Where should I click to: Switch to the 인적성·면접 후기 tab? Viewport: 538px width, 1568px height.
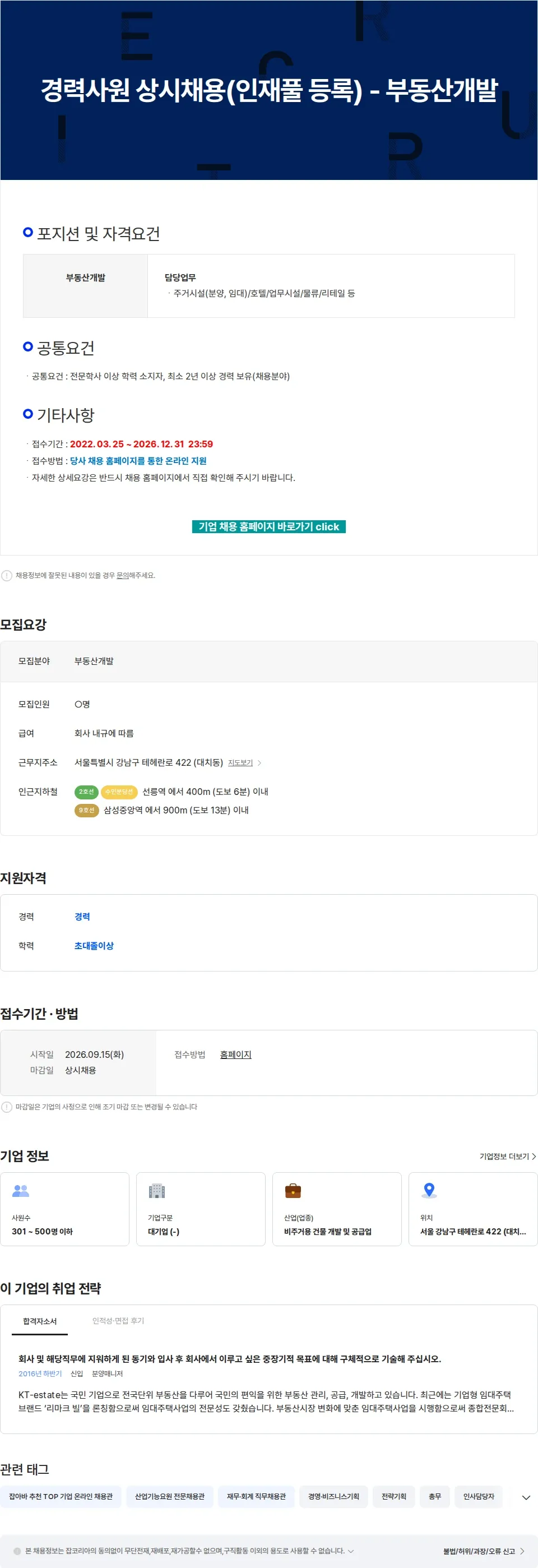pyautogui.click(x=118, y=1320)
